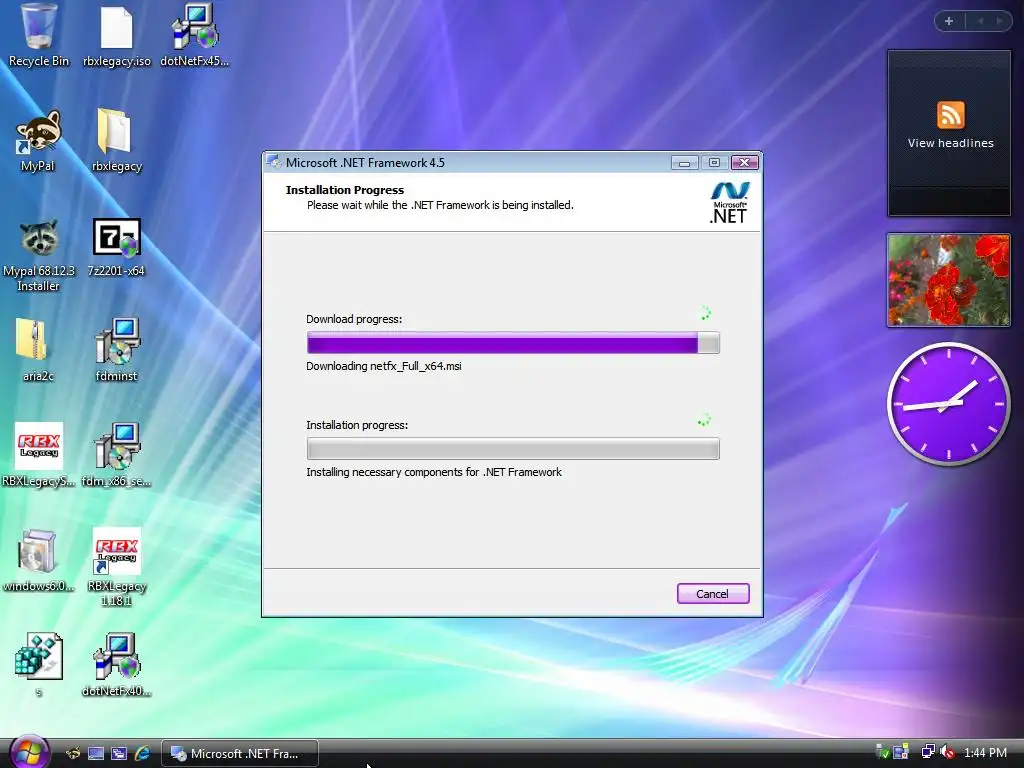Select the windows6.0 update package icon
The image size is (1024, 768).
(37, 551)
